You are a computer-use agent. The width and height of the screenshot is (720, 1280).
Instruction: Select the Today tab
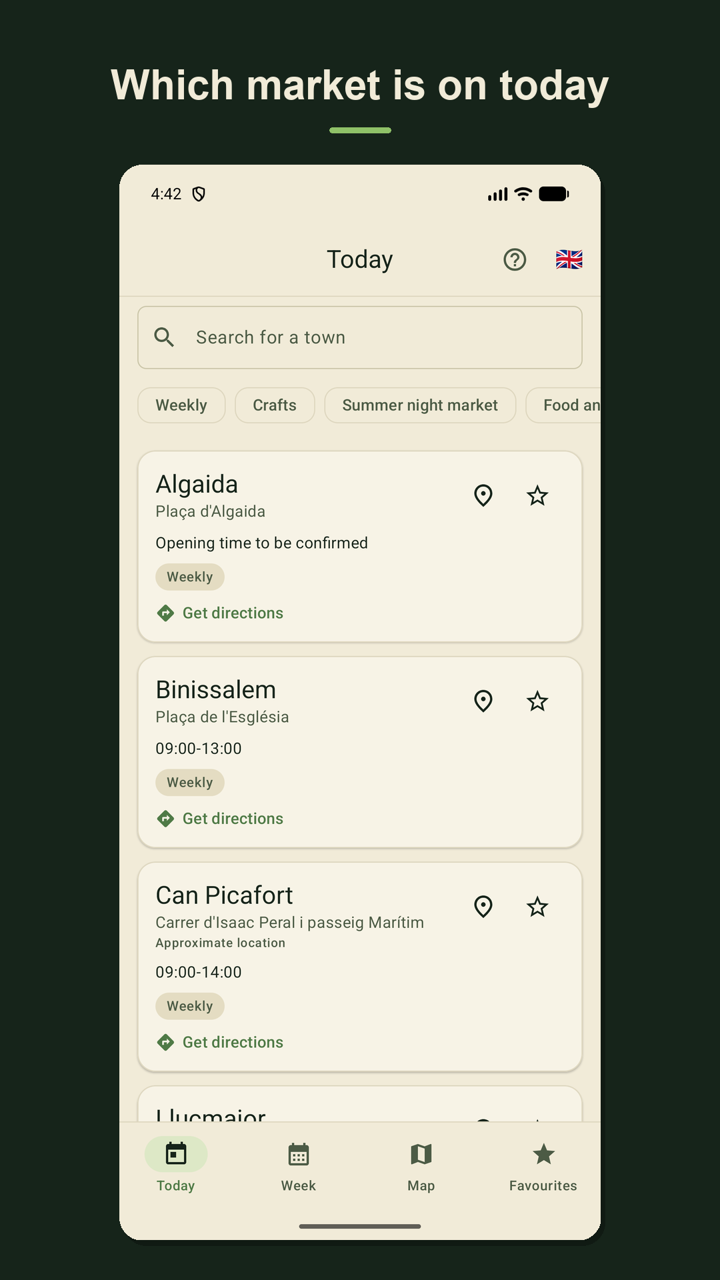click(176, 1167)
